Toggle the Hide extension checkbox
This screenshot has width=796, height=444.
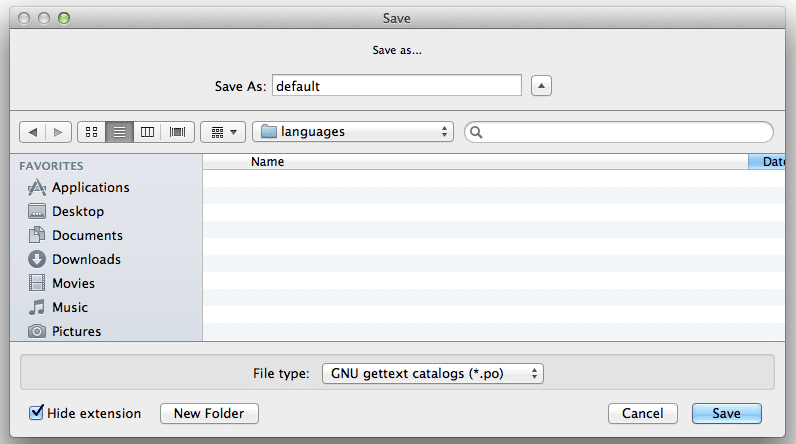37,413
